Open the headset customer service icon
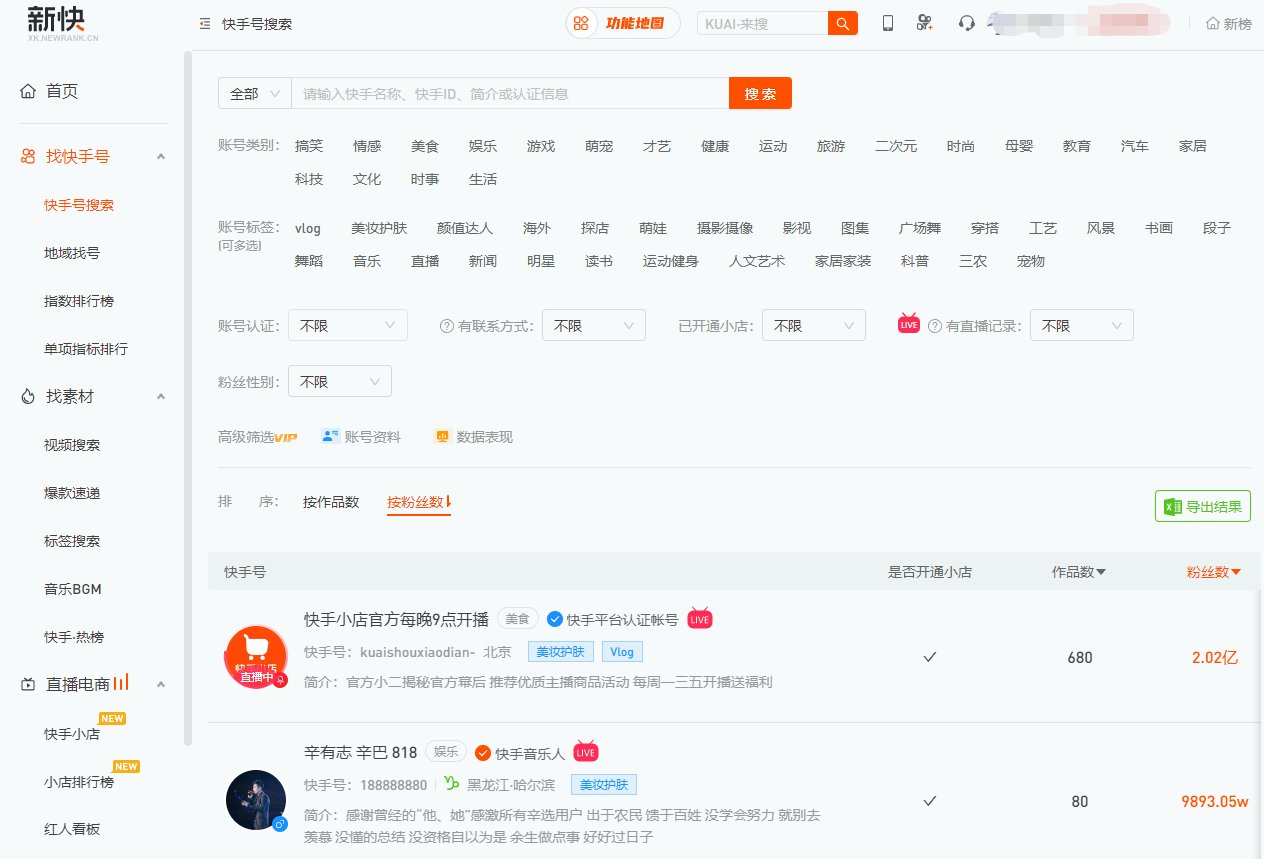This screenshot has height=859, width=1264. click(x=966, y=23)
